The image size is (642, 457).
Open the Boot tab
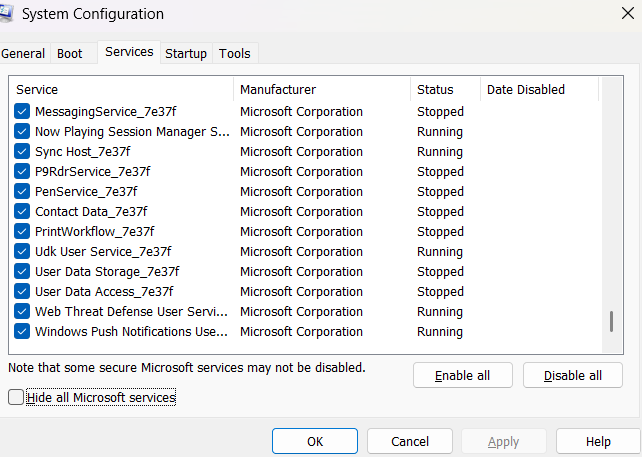point(70,53)
